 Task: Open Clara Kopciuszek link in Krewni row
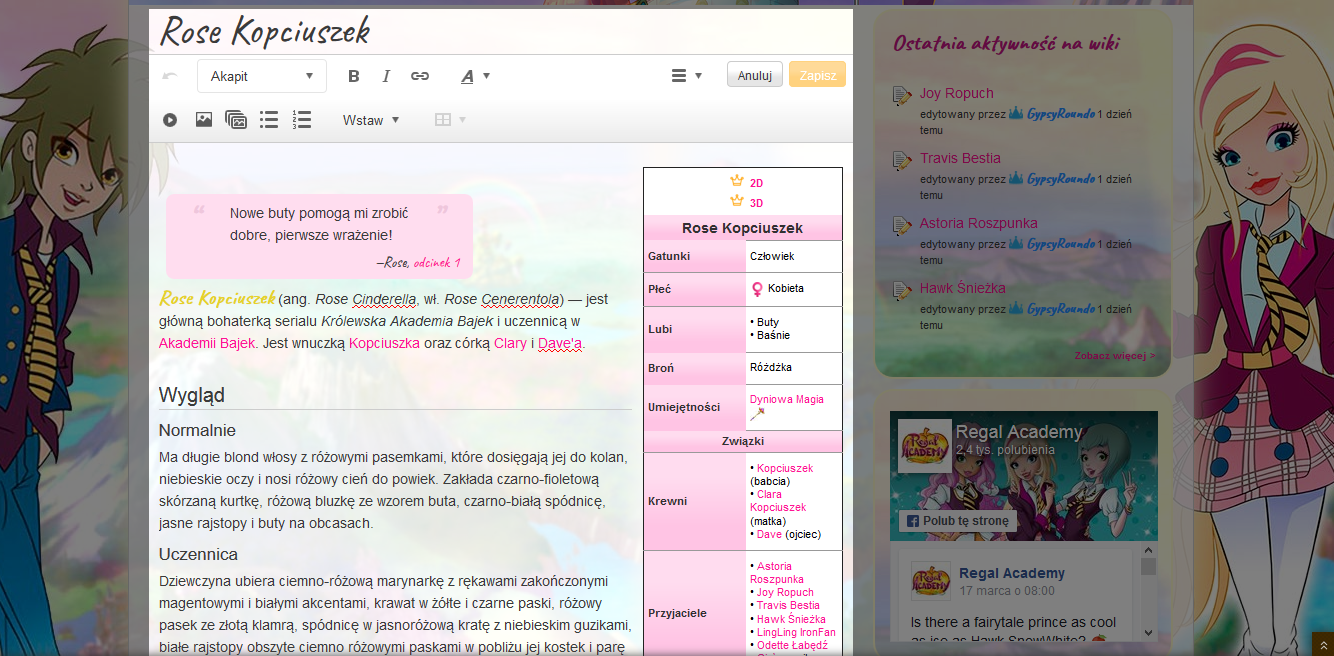pyautogui.click(x=778, y=501)
